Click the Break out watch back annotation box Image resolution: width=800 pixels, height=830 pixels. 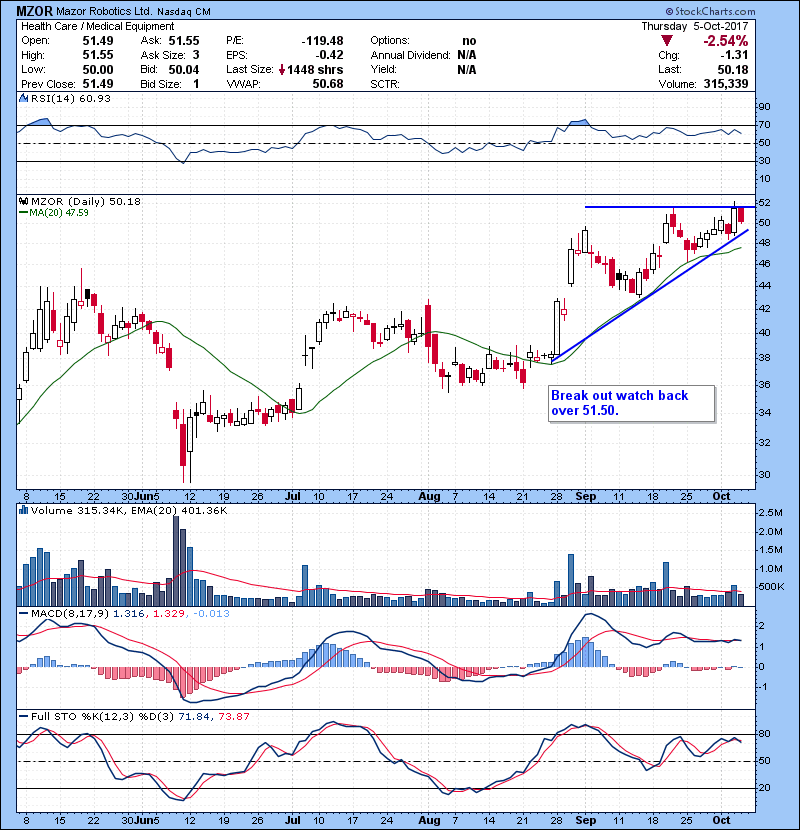632,403
